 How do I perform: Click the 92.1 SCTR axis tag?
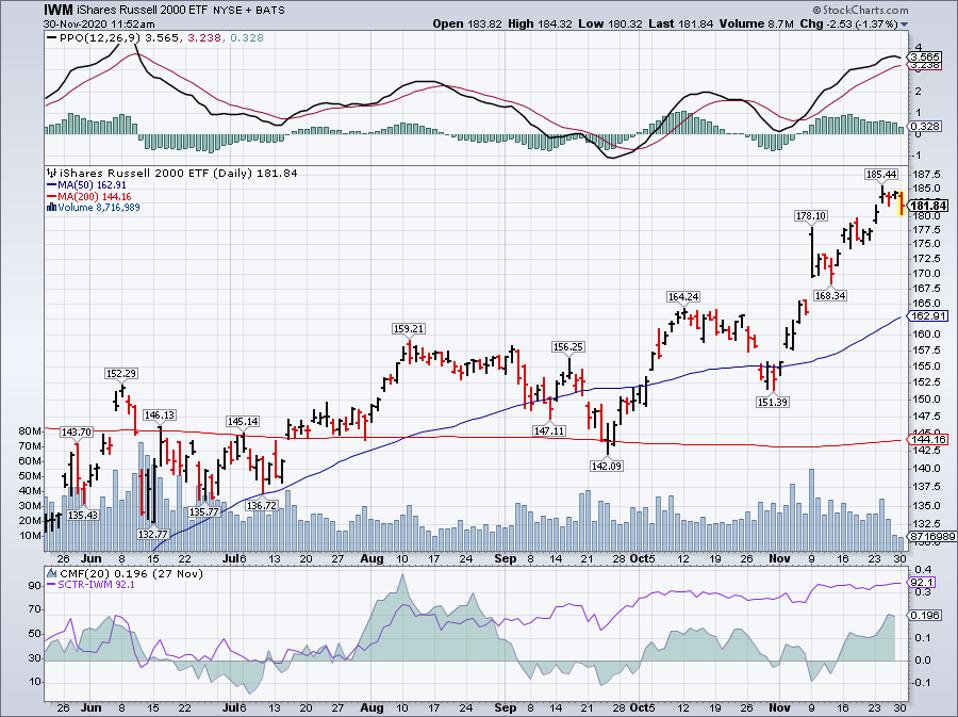coord(923,582)
